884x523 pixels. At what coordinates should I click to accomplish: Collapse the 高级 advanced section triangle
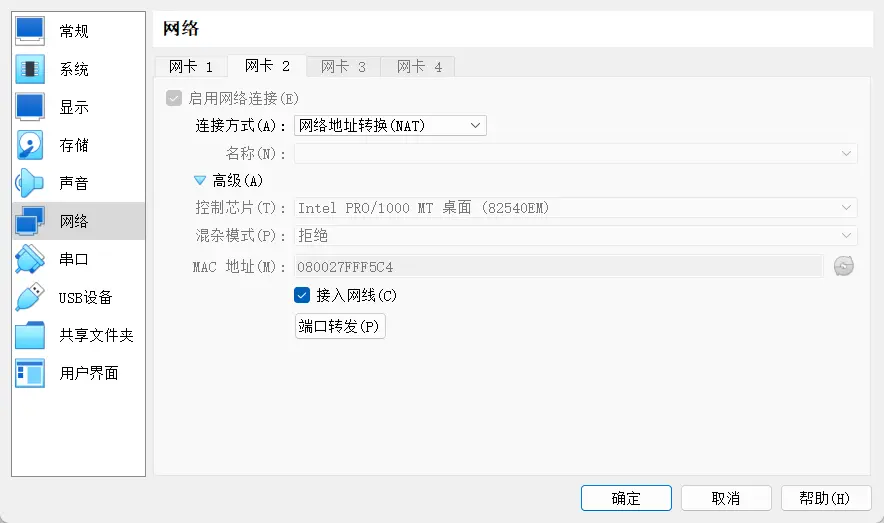point(200,181)
